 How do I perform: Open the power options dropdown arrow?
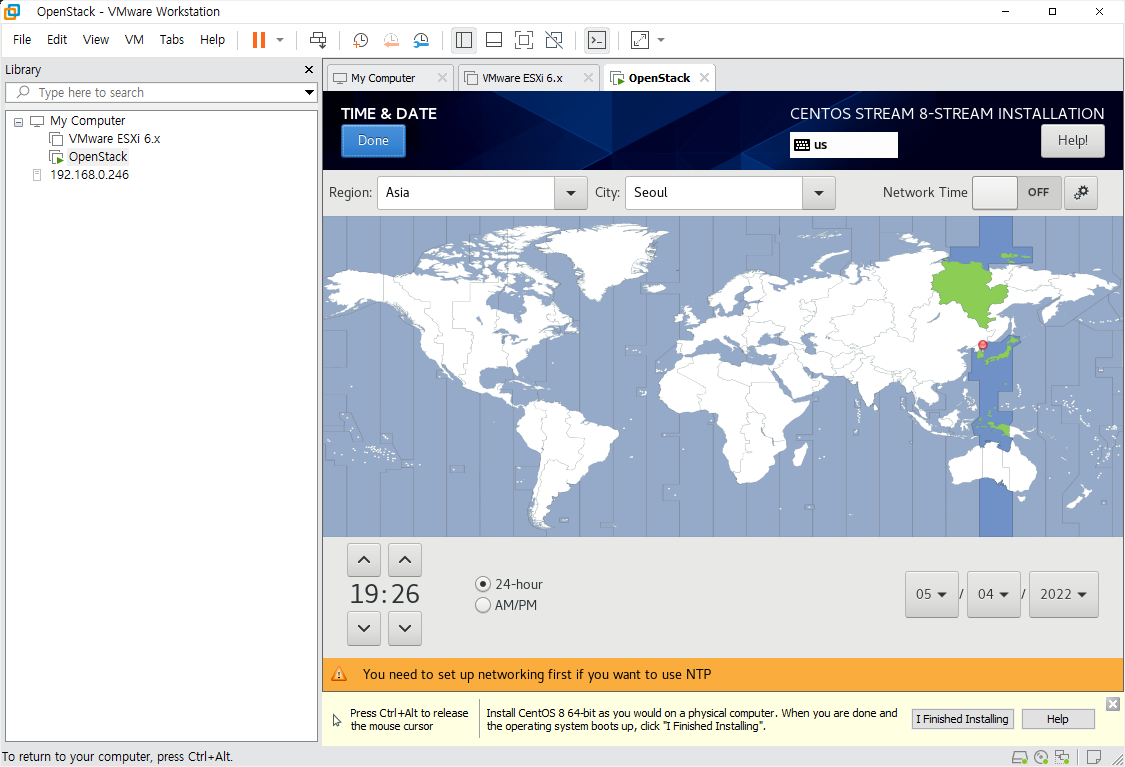pyautogui.click(x=280, y=40)
